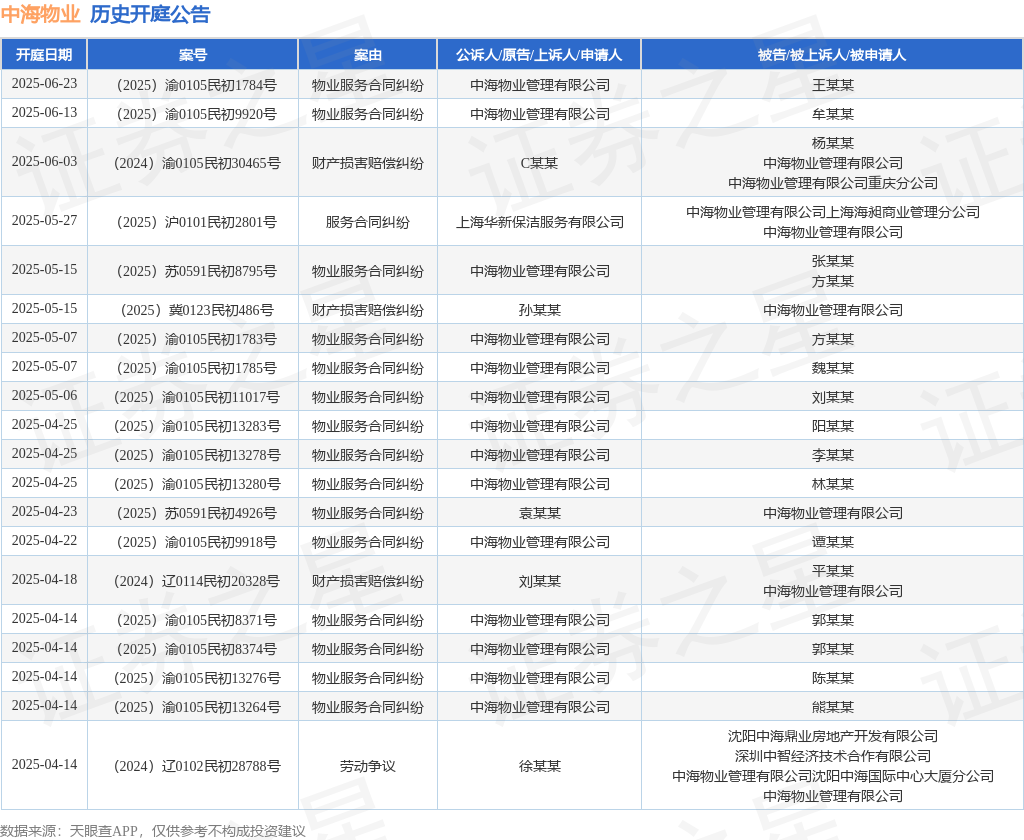The height and width of the screenshot is (840, 1024).
Task: Click the date 2025-05-06
Action: 44,395
